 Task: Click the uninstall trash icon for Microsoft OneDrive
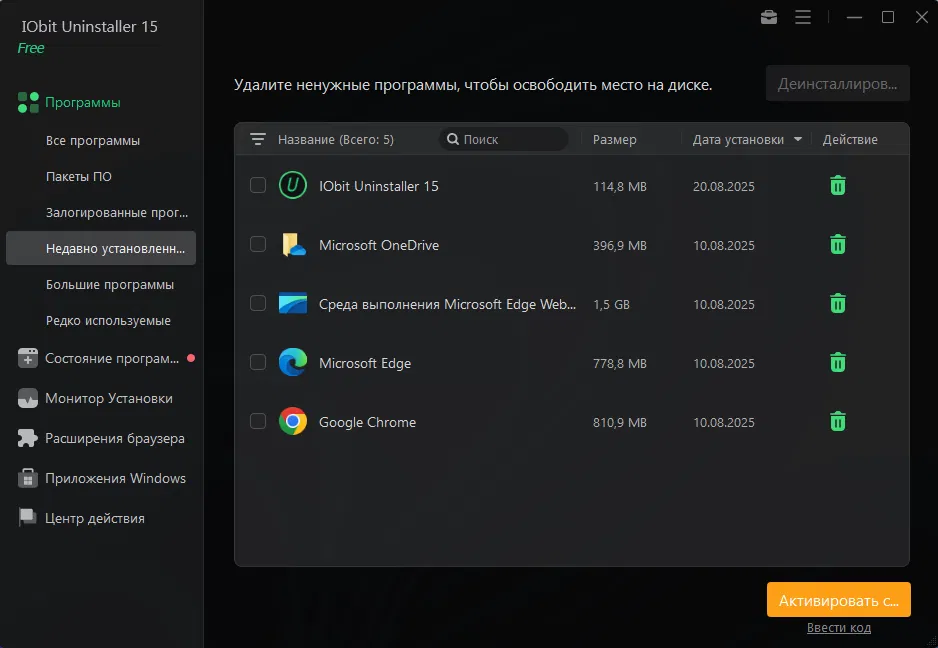tap(838, 245)
